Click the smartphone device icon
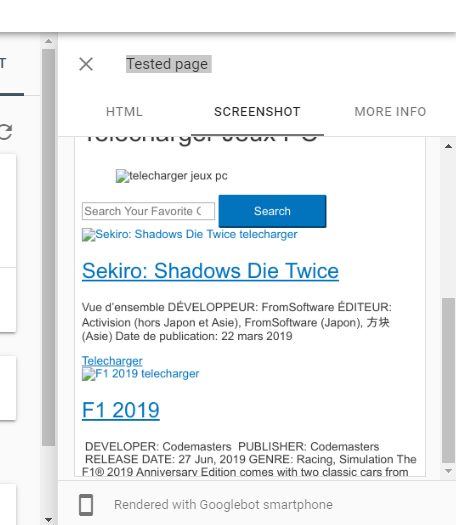The width and height of the screenshot is (456, 525). point(86,505)
